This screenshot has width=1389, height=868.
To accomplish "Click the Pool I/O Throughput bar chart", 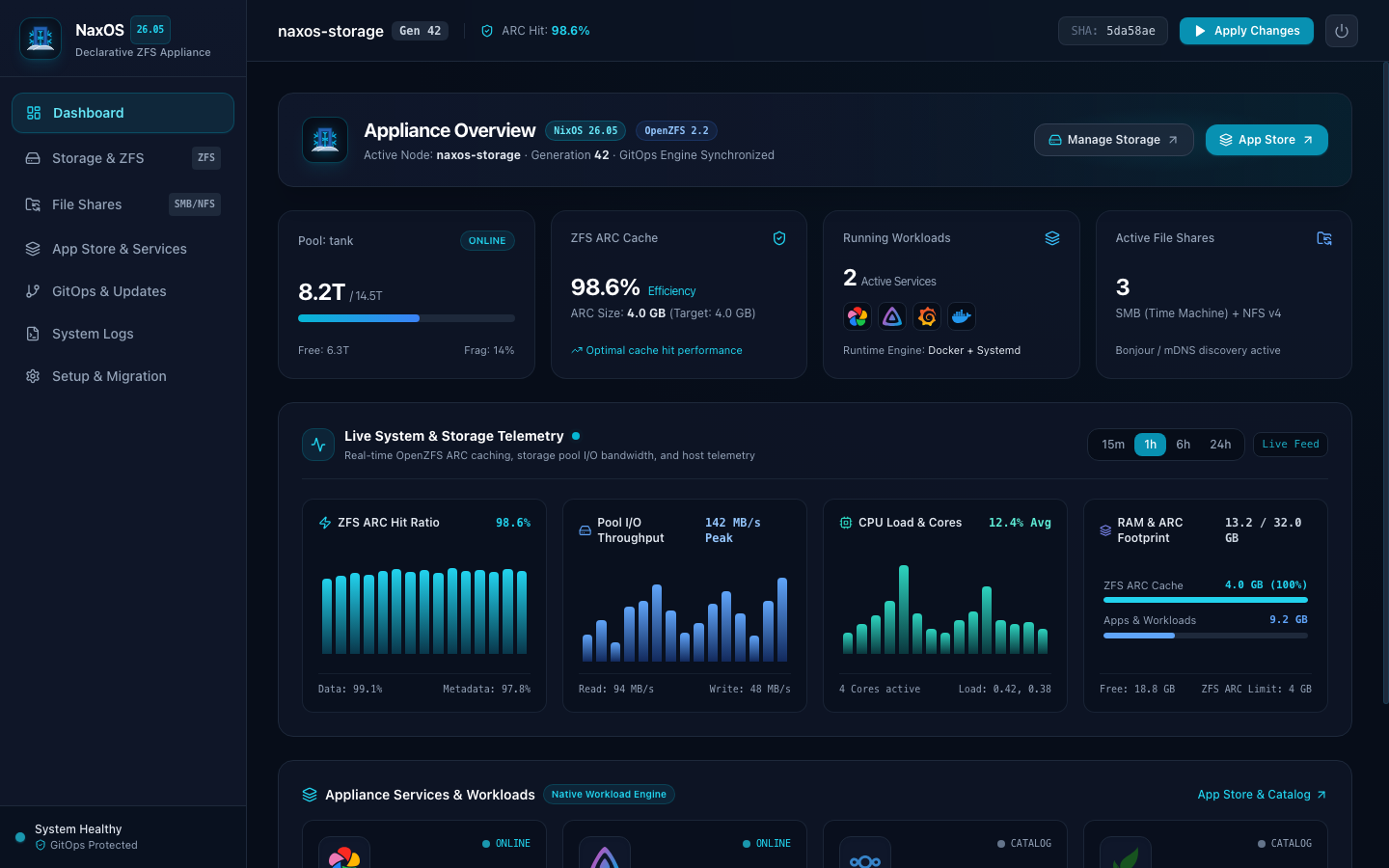I will pyautogui.click(x=685, y=618).
